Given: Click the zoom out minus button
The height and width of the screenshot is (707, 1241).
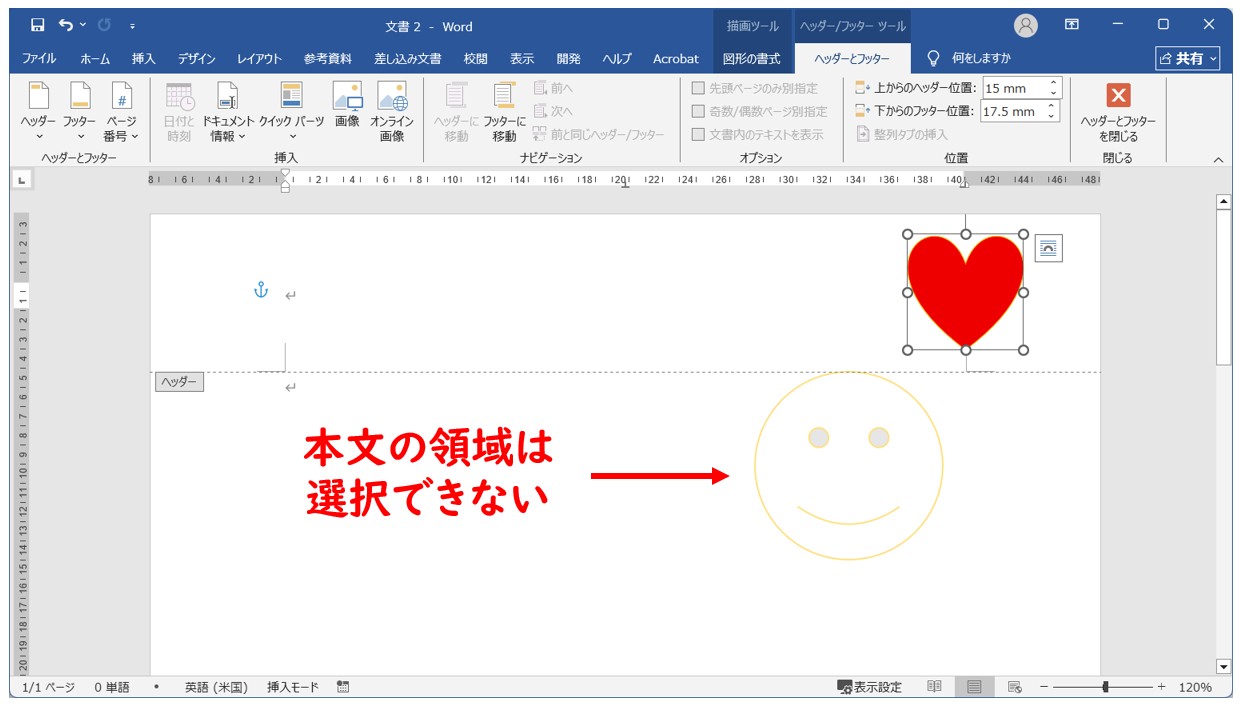Looking at the screenshot, I should pyautogui.click(x=1044, y=687).
